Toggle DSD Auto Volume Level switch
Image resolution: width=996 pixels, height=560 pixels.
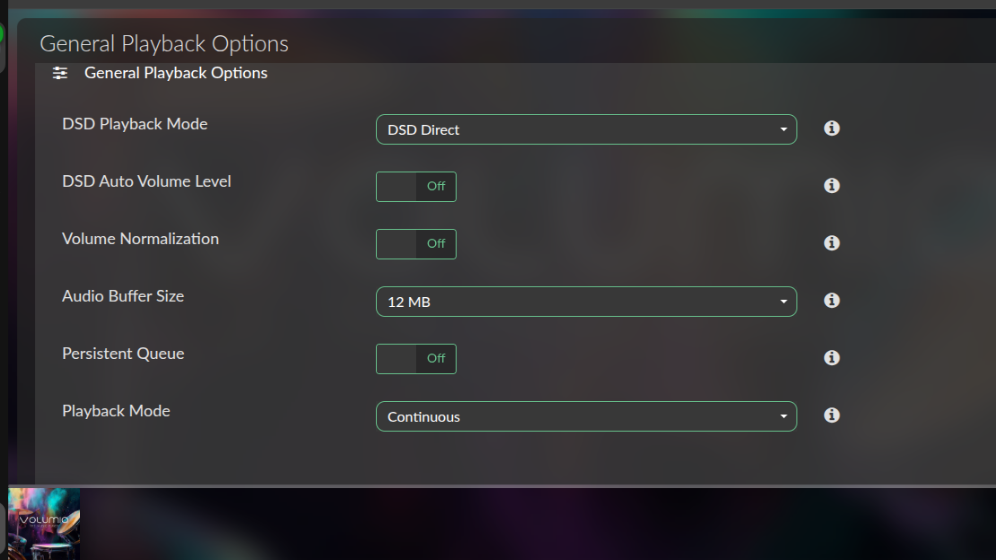(416, 187)
